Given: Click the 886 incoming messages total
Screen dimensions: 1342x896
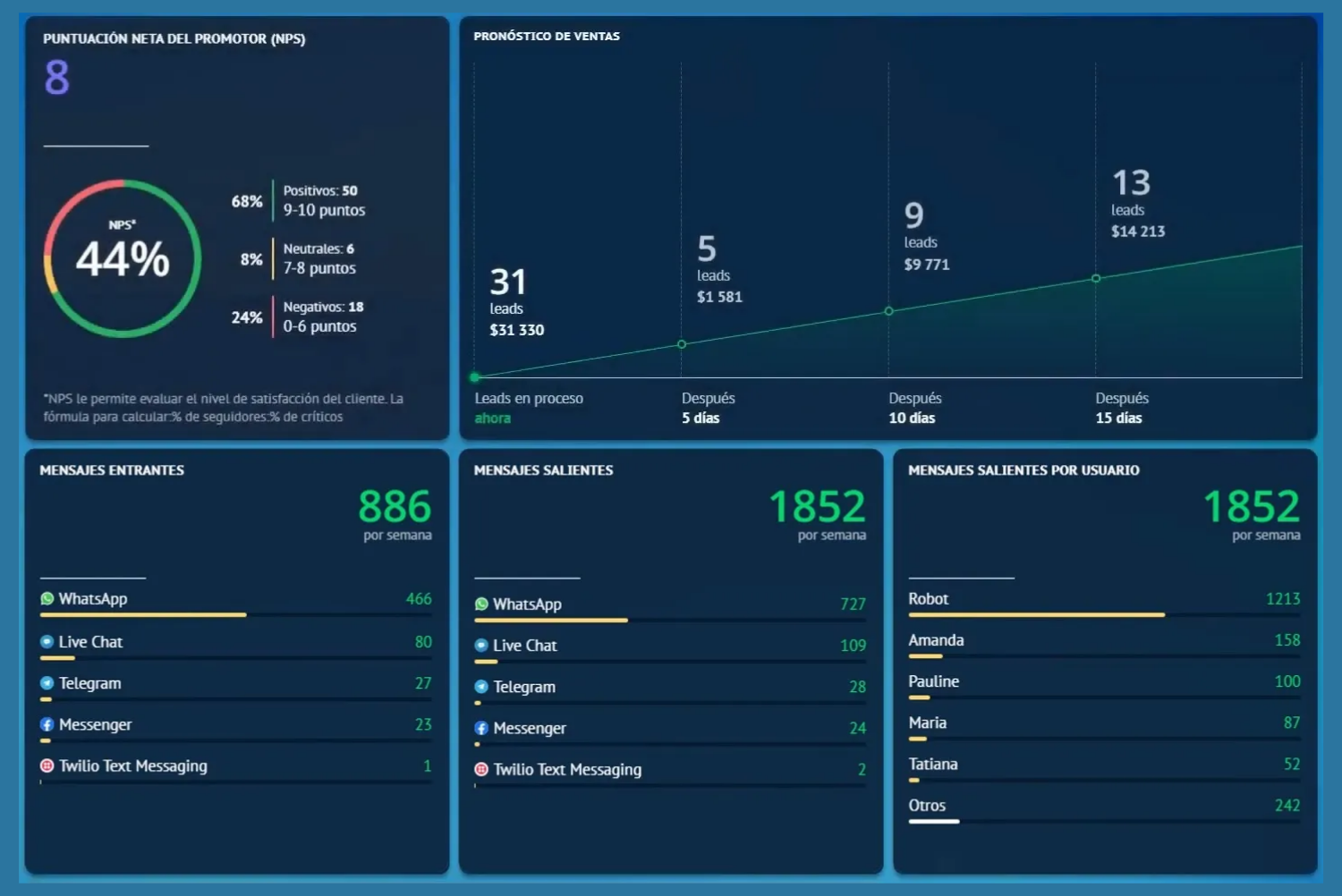Looking at the screenshot, I should 395,507.
